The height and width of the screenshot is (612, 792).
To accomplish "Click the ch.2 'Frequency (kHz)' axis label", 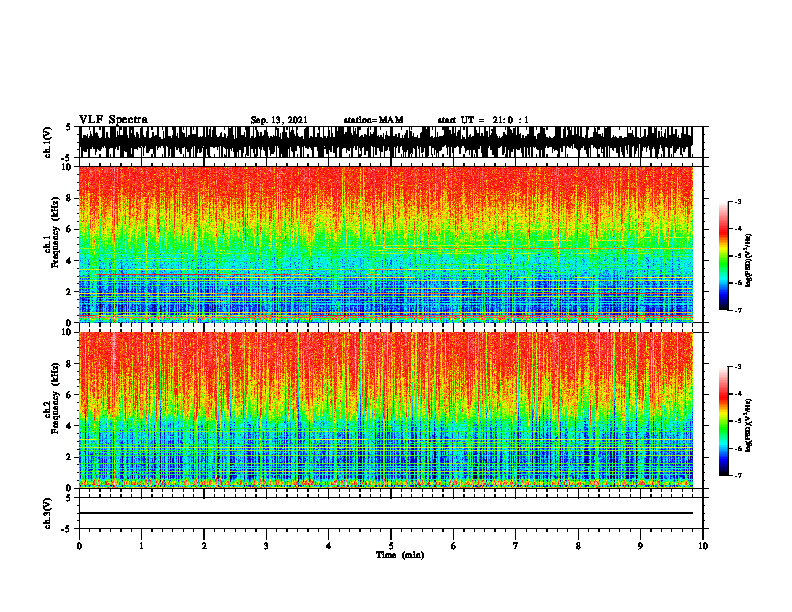I will pyautogui.click(x=55, y=398).
